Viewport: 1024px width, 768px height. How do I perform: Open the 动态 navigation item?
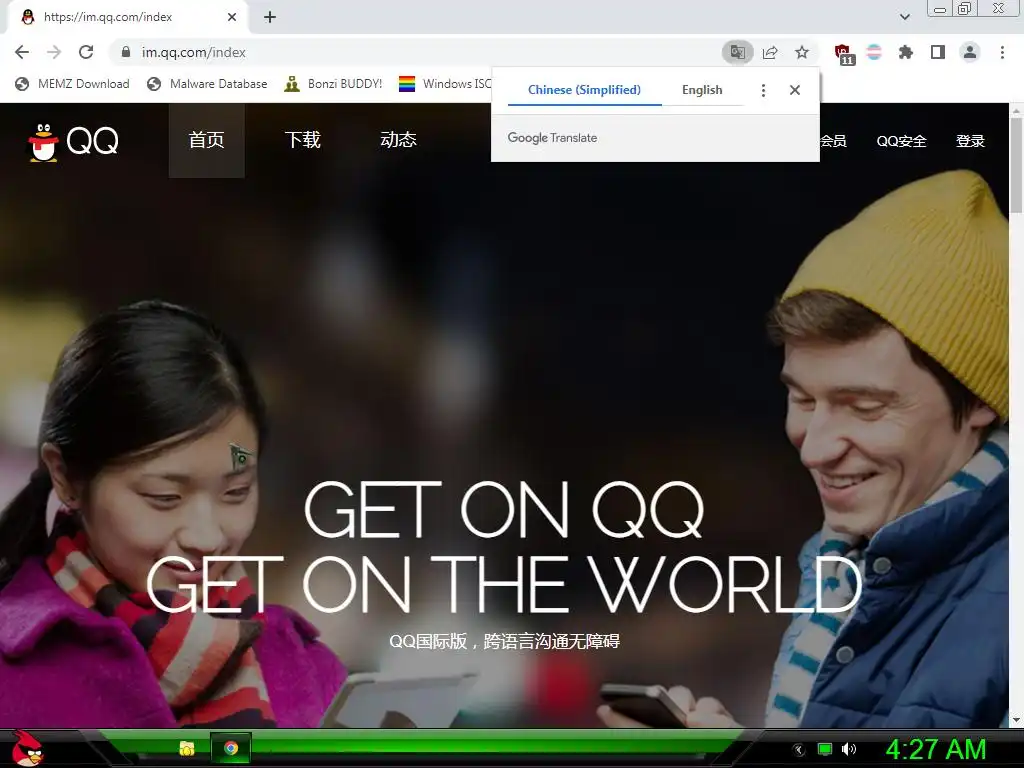398,140
